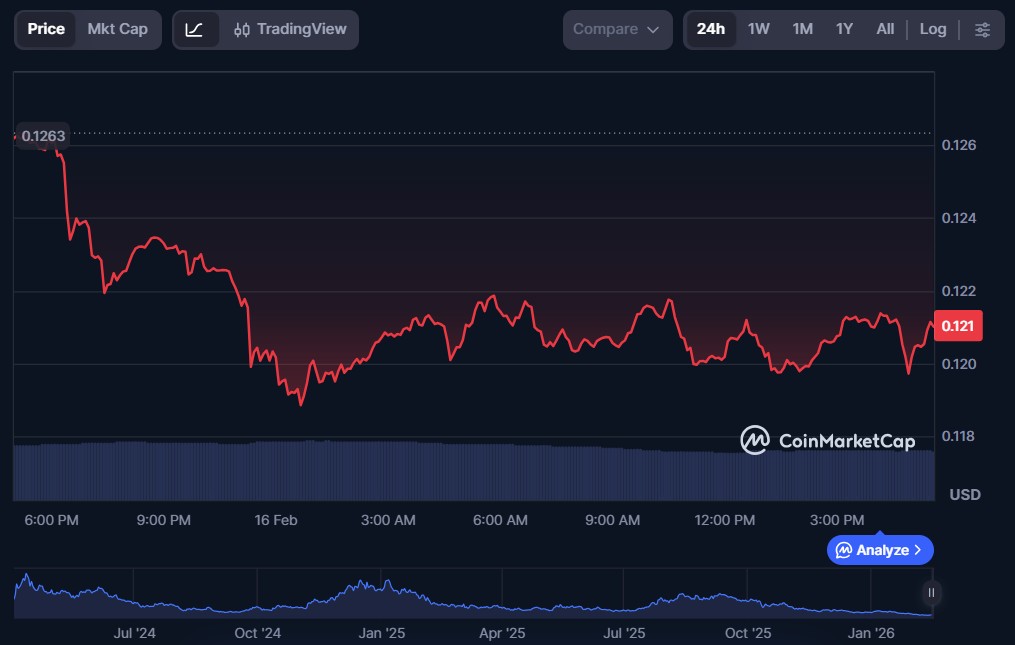The height and width of the screenshot is (645, 1015).
Task: Select the Price tab
Action: 46,29
